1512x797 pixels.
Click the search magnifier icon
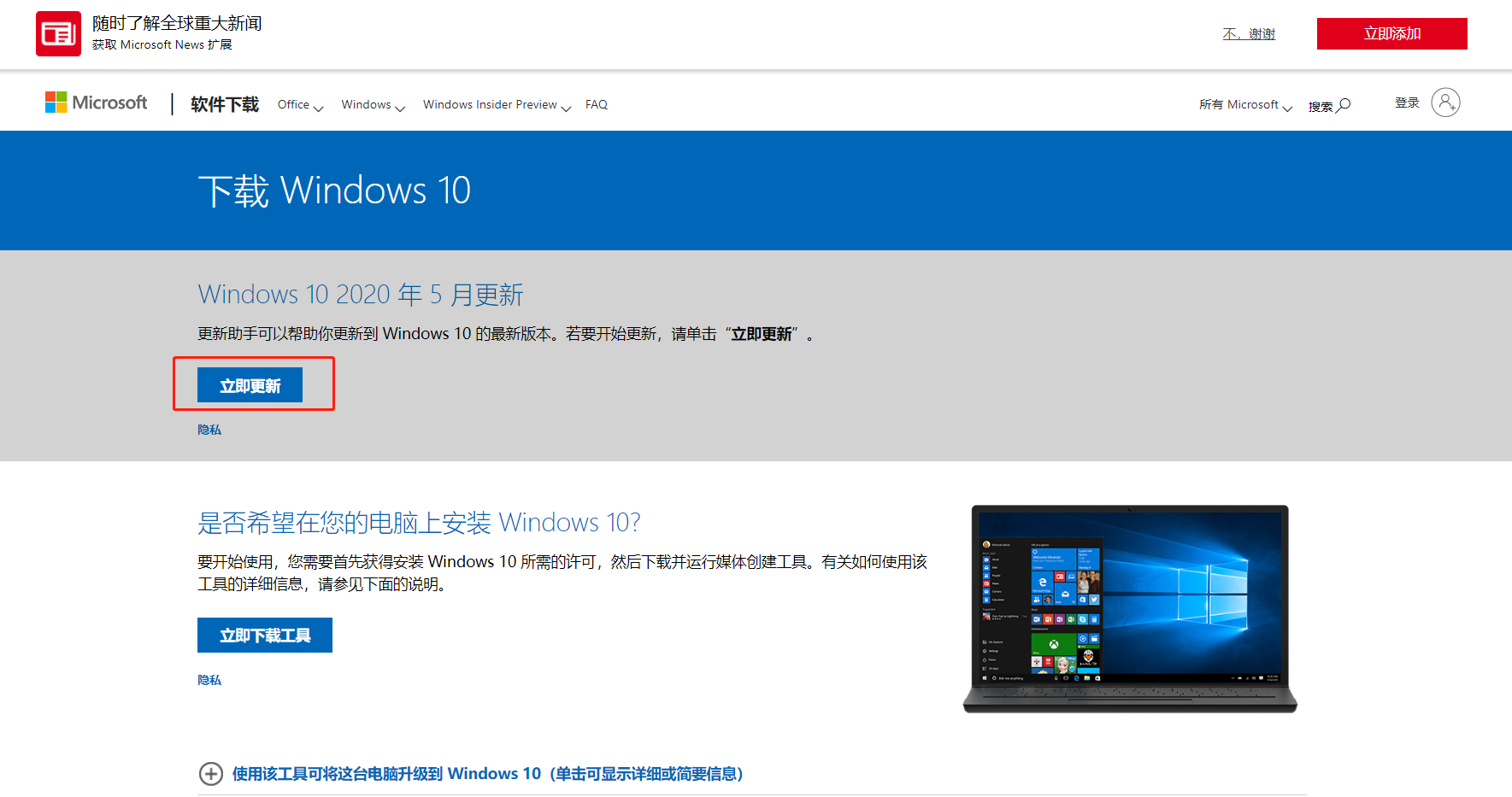coord(1344,105)
